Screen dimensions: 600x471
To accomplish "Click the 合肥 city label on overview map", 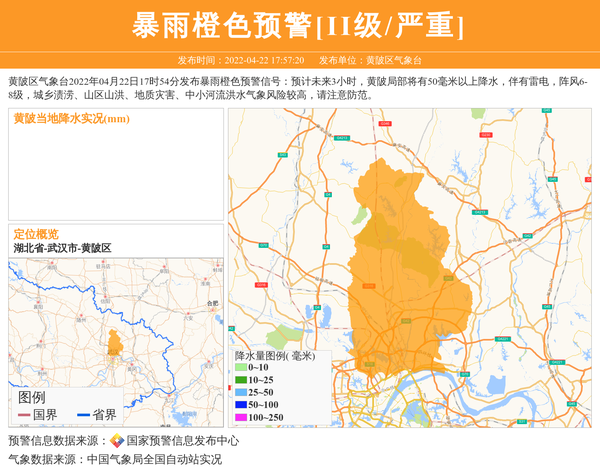I will coord(210,301).
